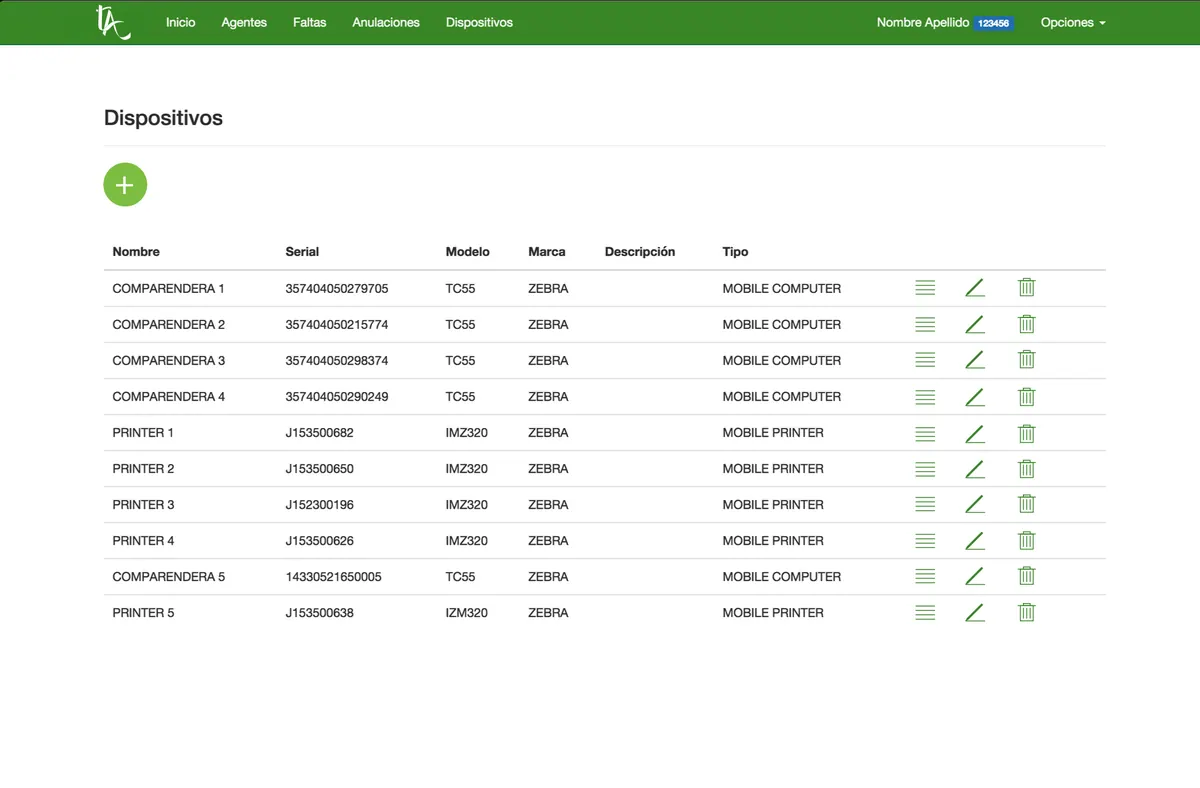
Task: Open the Anulaciones section
Action: pyautogui.click(x=386, y=22)
